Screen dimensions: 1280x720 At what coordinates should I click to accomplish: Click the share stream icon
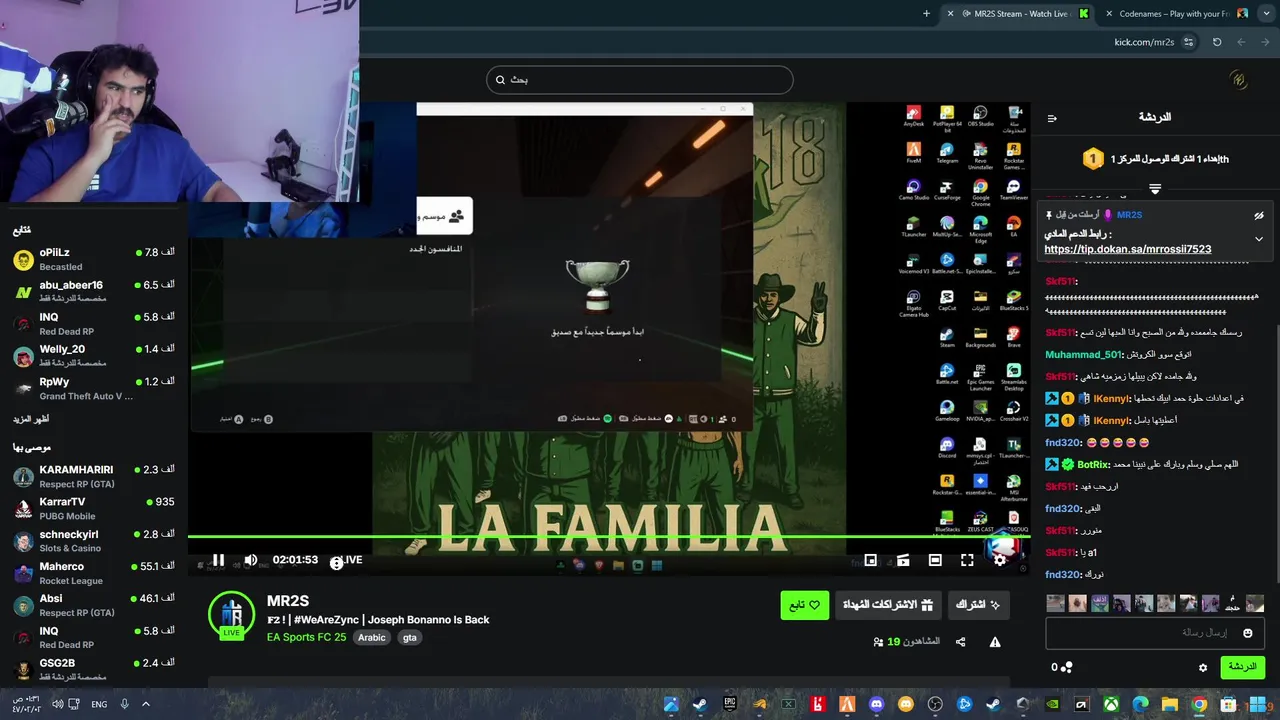[961, 642]
